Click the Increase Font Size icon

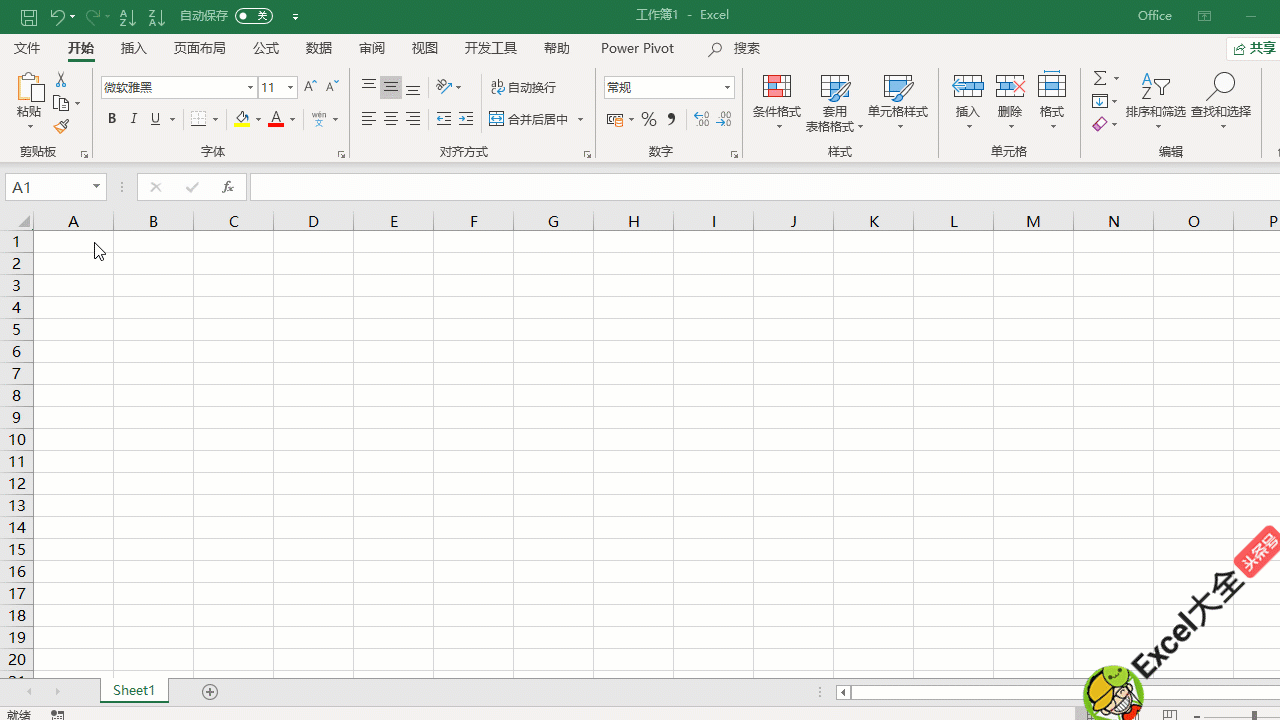310,87
